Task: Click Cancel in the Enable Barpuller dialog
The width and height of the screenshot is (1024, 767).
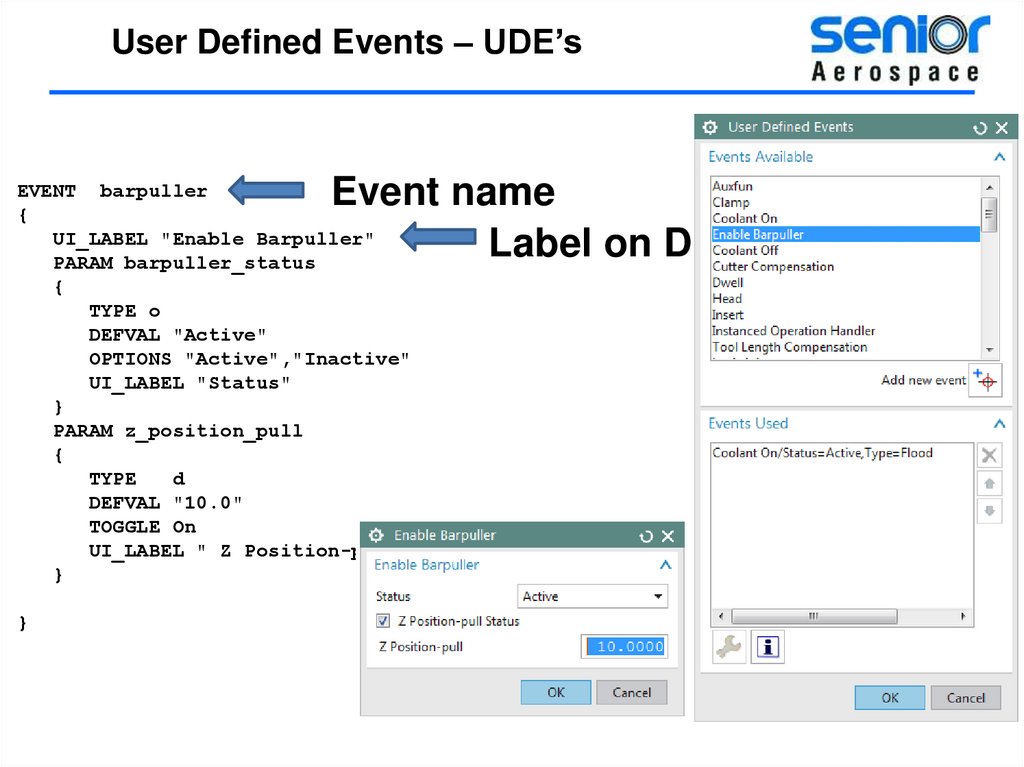Action: [632, 693]
